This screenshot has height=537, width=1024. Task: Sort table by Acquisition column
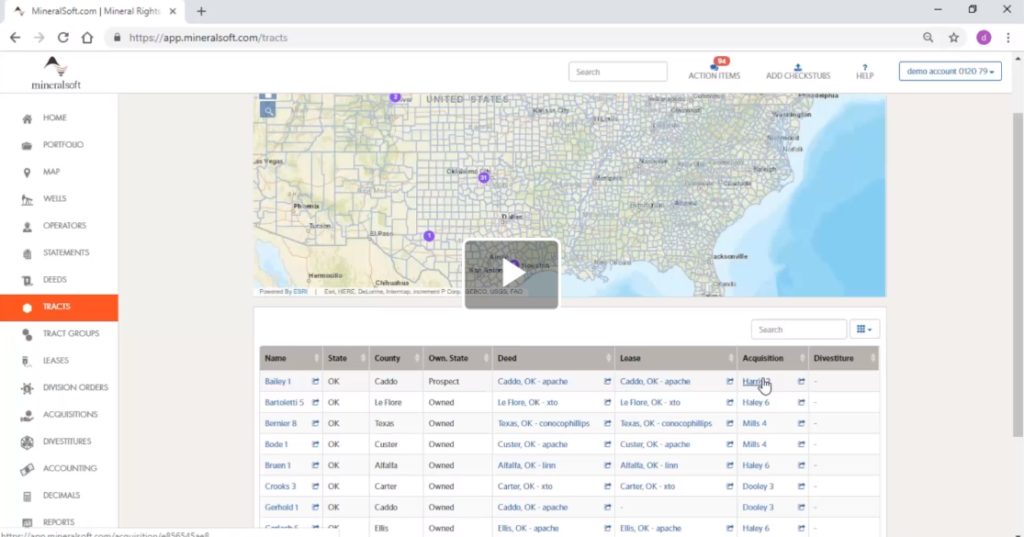pyautogui.click(x=773, y=358)
